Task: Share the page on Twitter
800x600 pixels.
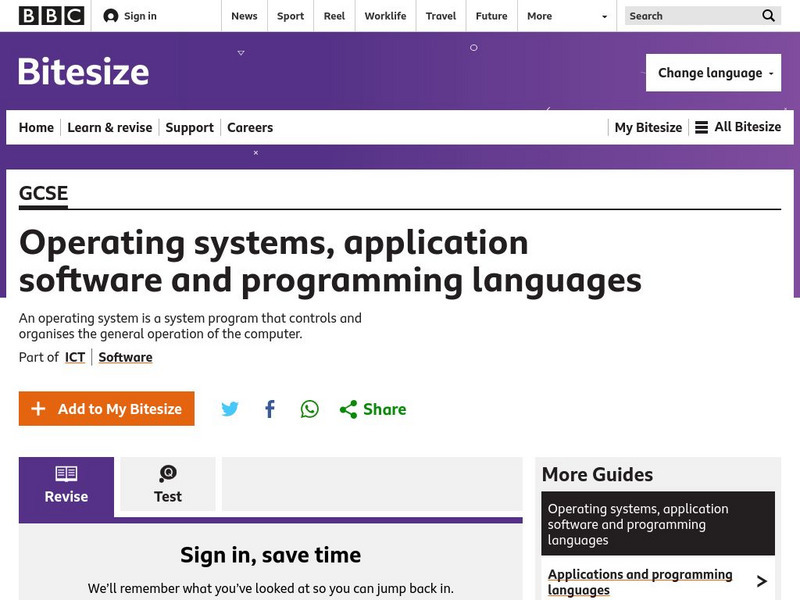Action: coord(230,409)
